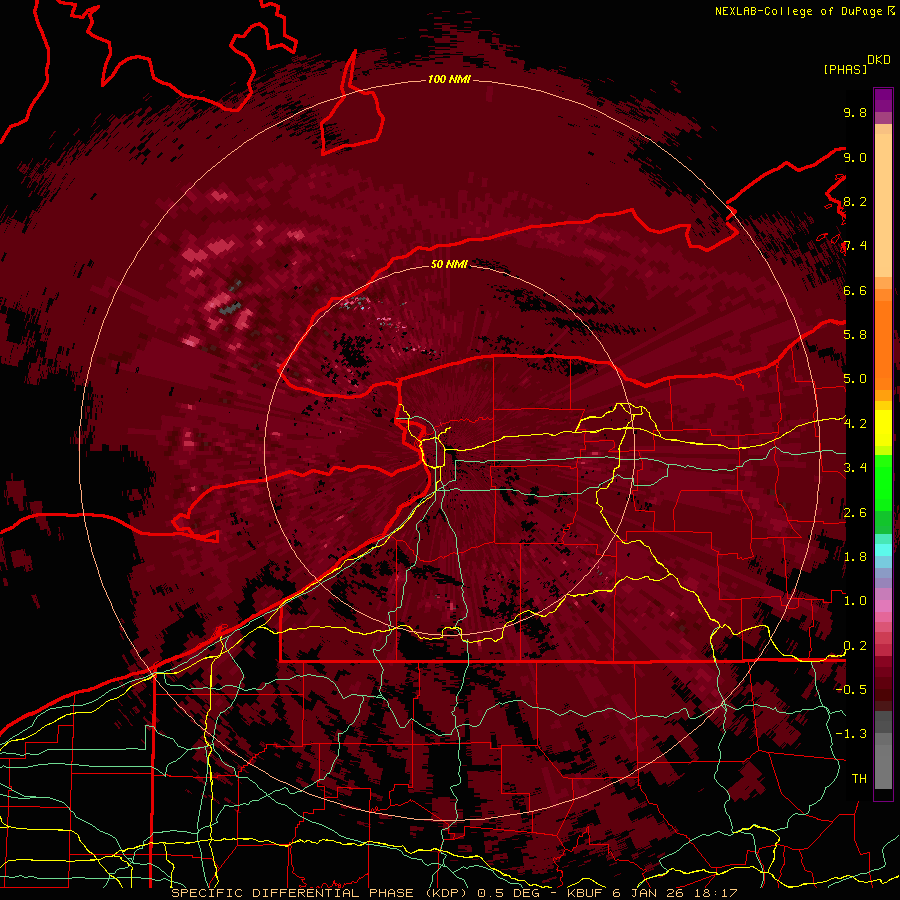
Task: Click the 1.0 scale value
Action: (x=855, y=601)
